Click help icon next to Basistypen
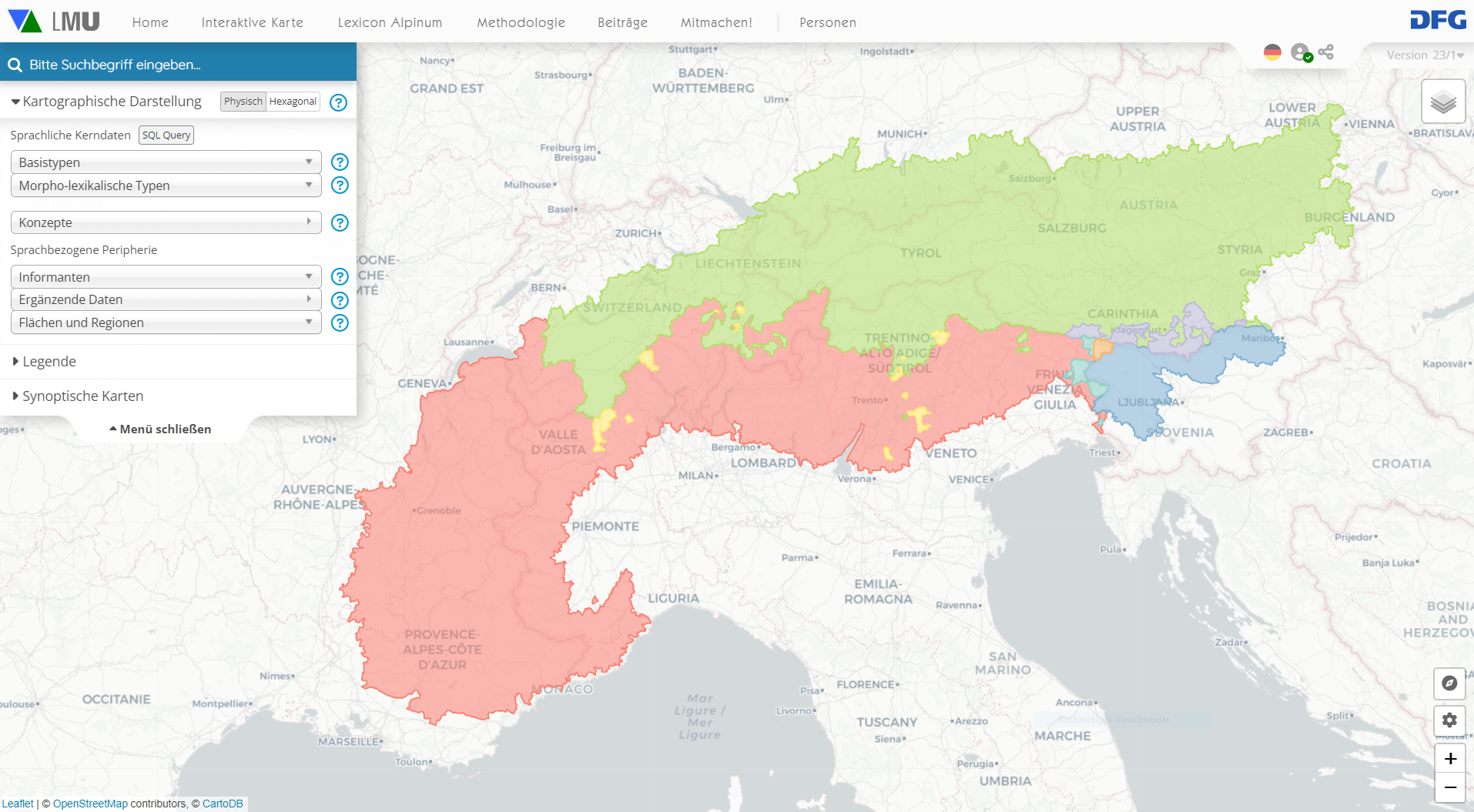 click(x=339, y=162)
